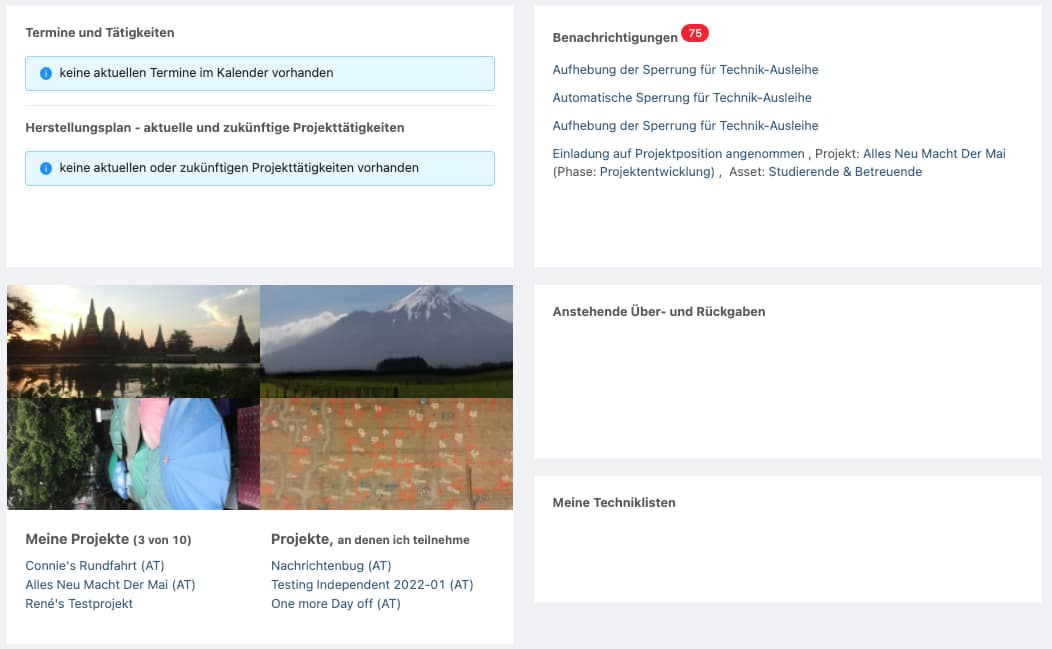Go to René's Testprojekt
Viewport: 1052px width, 649px height.
[79, 604]
